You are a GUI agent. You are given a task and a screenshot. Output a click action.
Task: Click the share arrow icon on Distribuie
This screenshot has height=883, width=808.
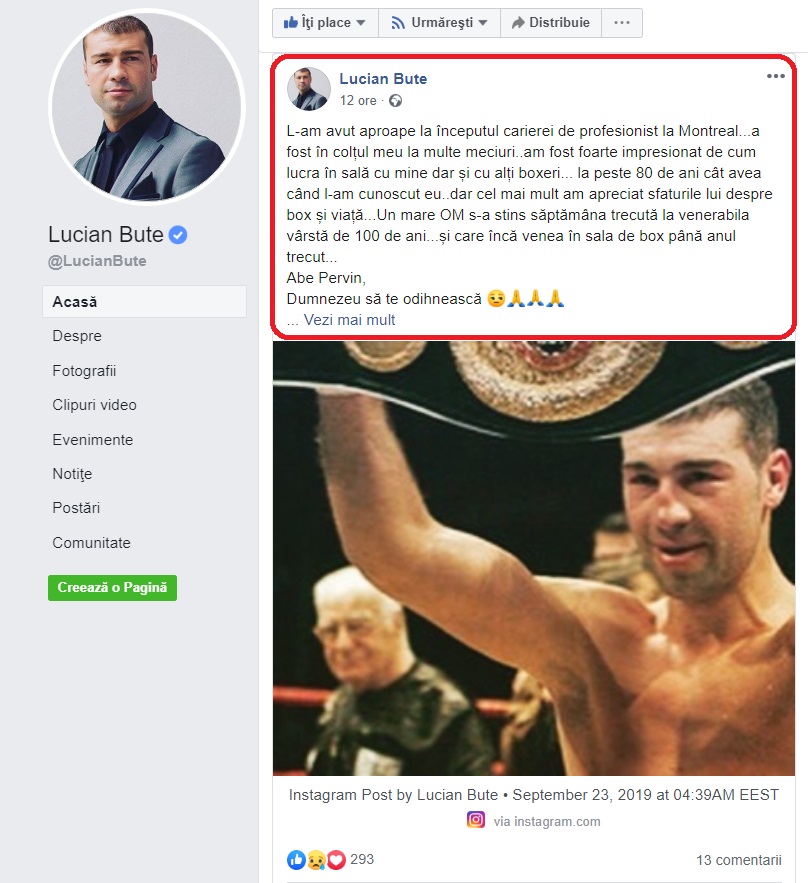pyautogui.click(x=517, y=23)
